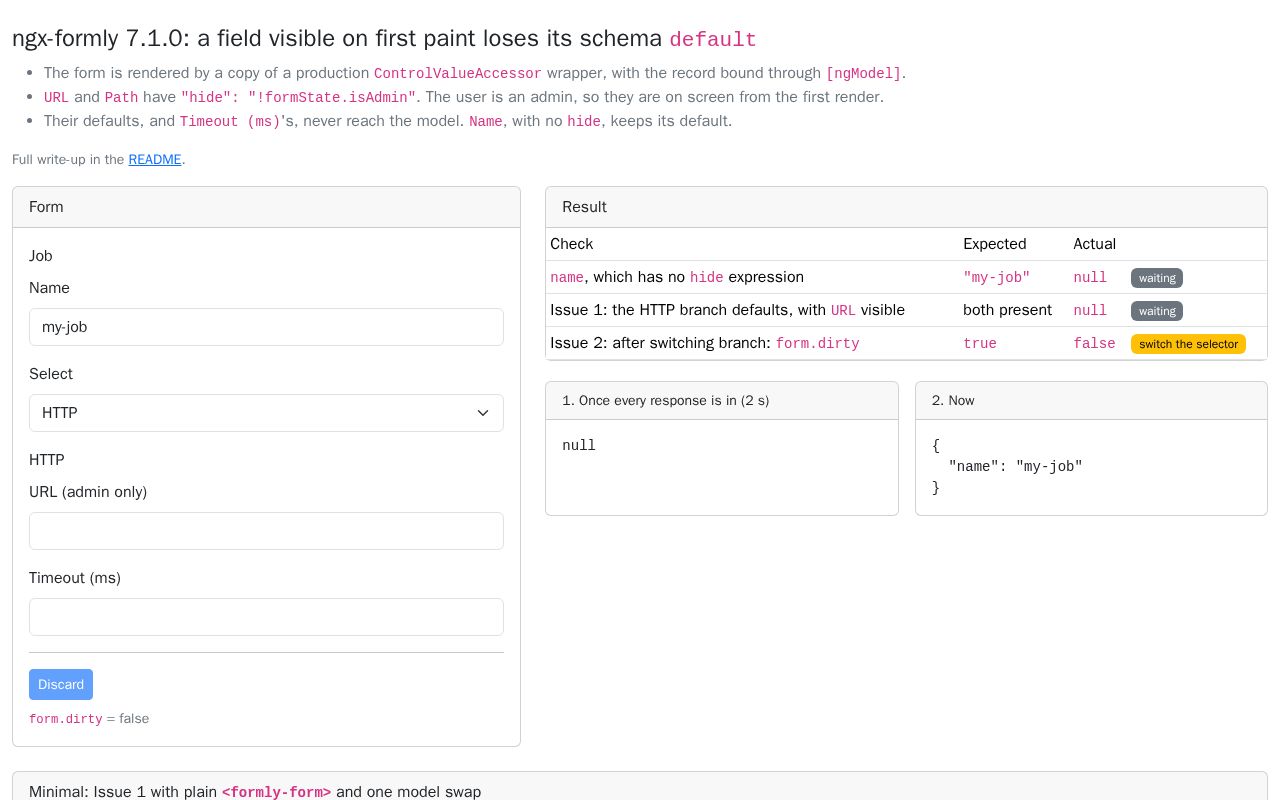Click the page heading about ngx-formly 7.1.0
Screen dimensions: 1280x800
tap(384, 38)
